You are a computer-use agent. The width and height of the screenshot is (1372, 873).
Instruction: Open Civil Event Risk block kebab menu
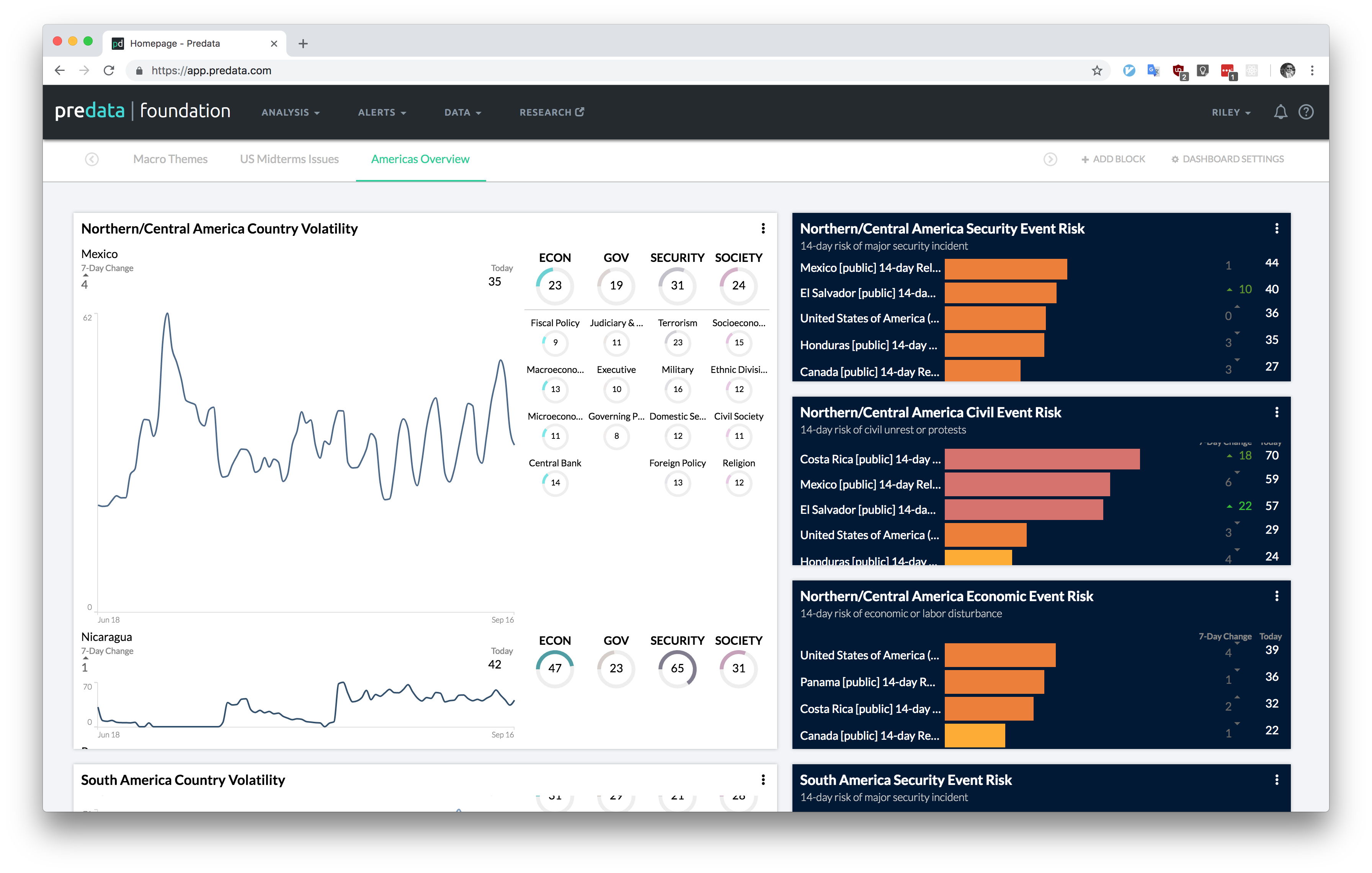[x=1276, y=412]
